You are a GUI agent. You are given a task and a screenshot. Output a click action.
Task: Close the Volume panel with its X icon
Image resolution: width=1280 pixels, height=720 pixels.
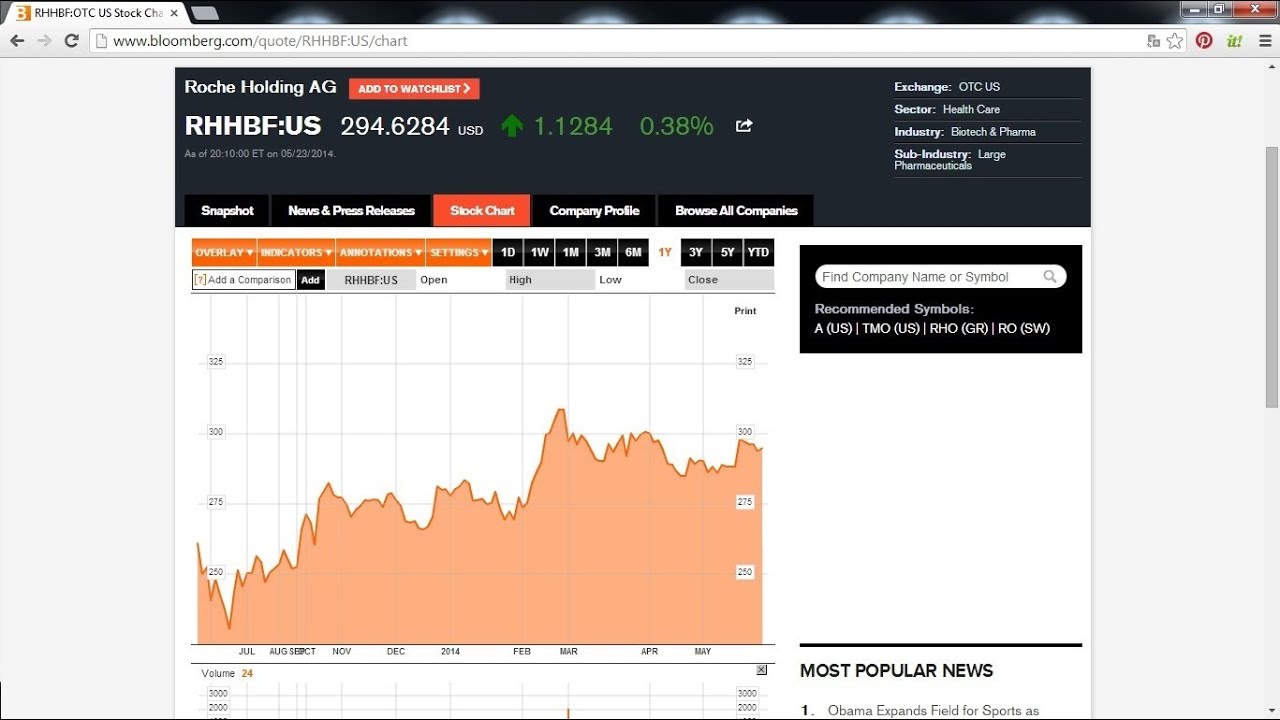761,670
